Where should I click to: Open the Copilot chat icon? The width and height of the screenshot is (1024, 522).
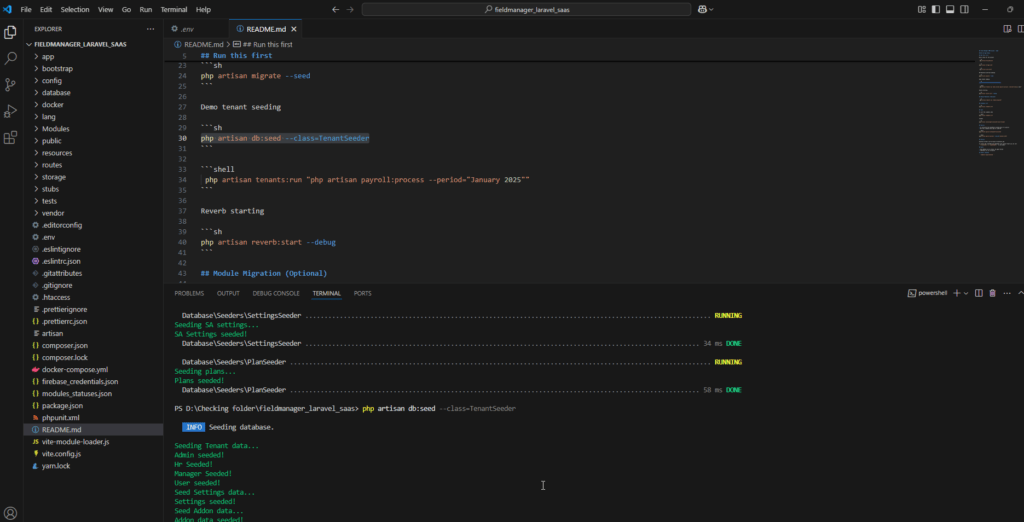[703, 10]
